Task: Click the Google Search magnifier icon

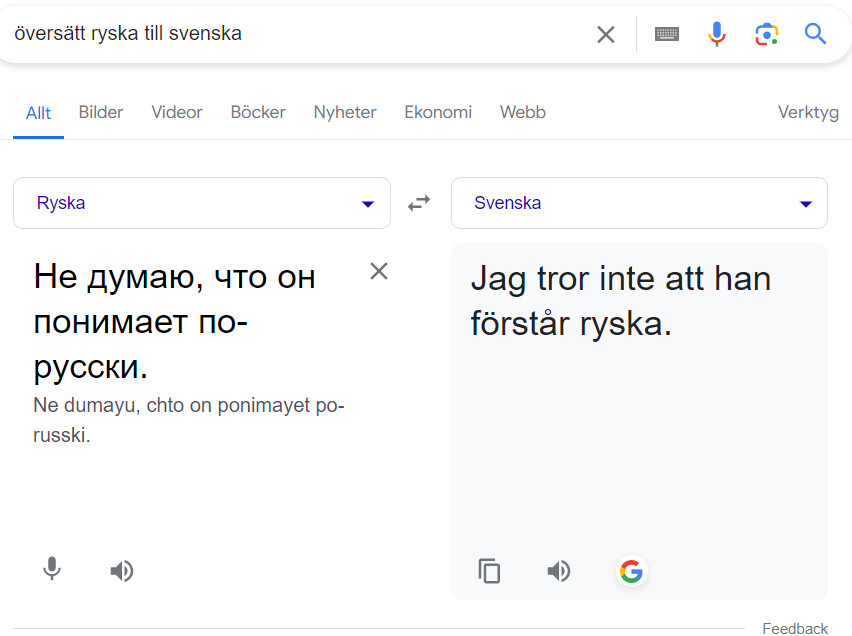Action: tap(815, 34)
